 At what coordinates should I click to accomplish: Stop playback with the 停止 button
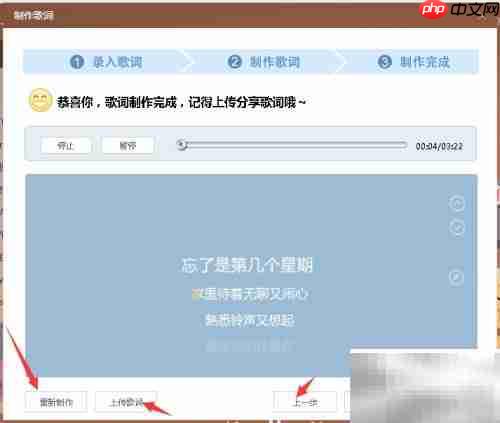coord(66,146)
